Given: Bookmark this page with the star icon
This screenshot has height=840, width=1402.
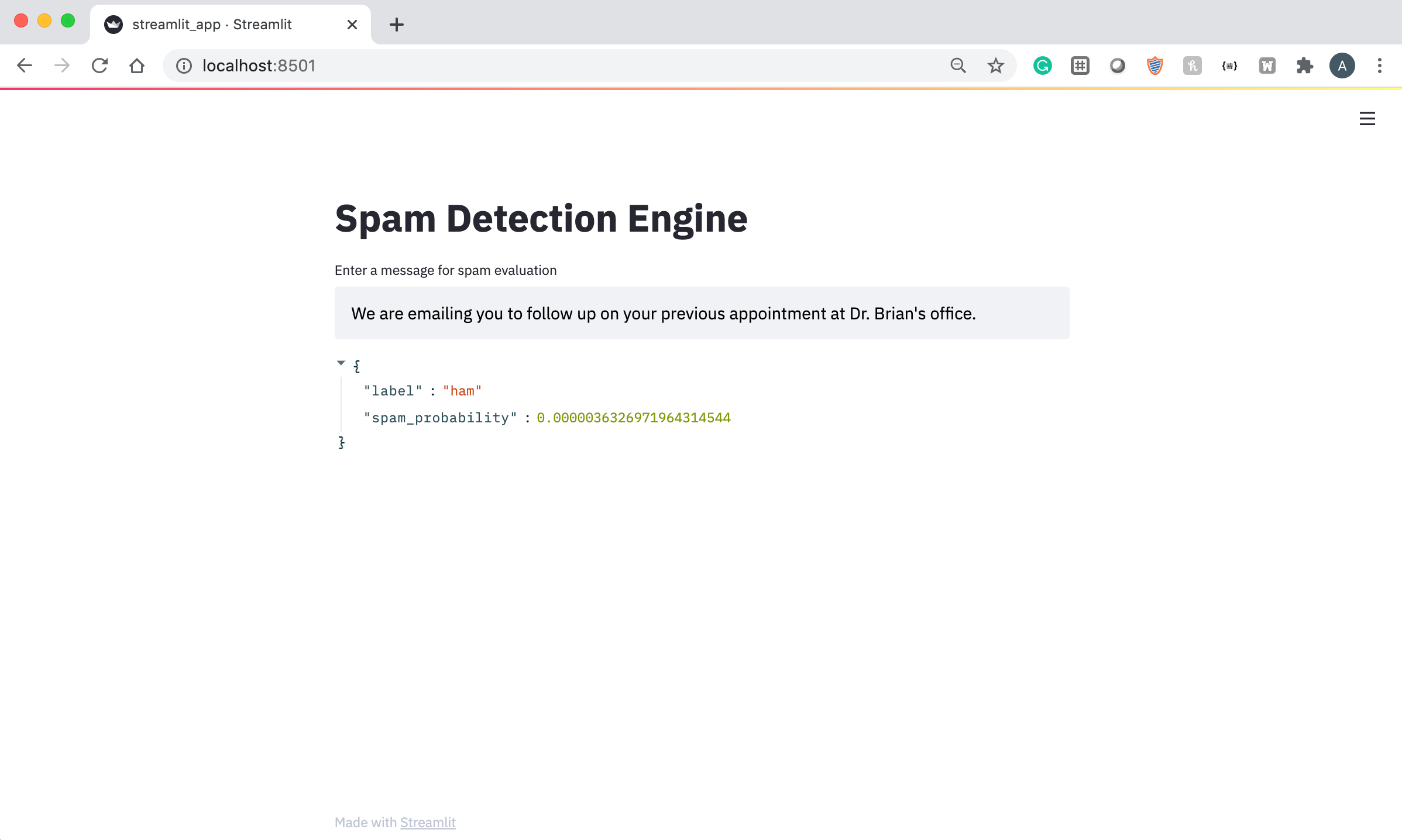Looking at the screenshot, I should (x=995, y=66).
